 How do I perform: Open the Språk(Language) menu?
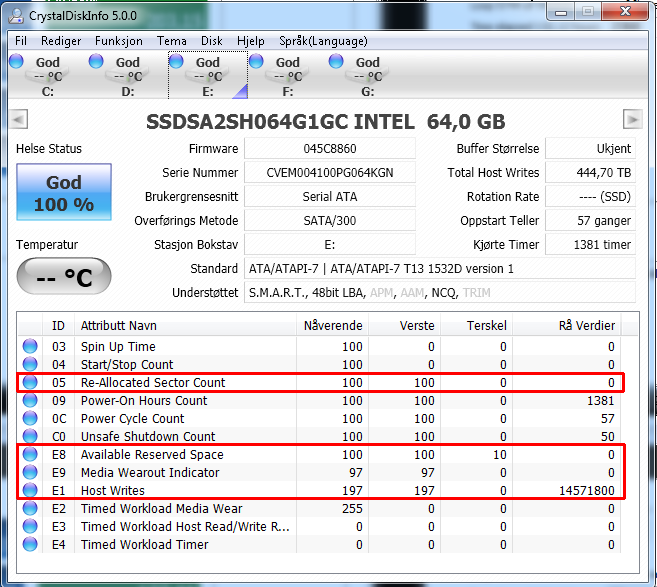tap(323, 41)
